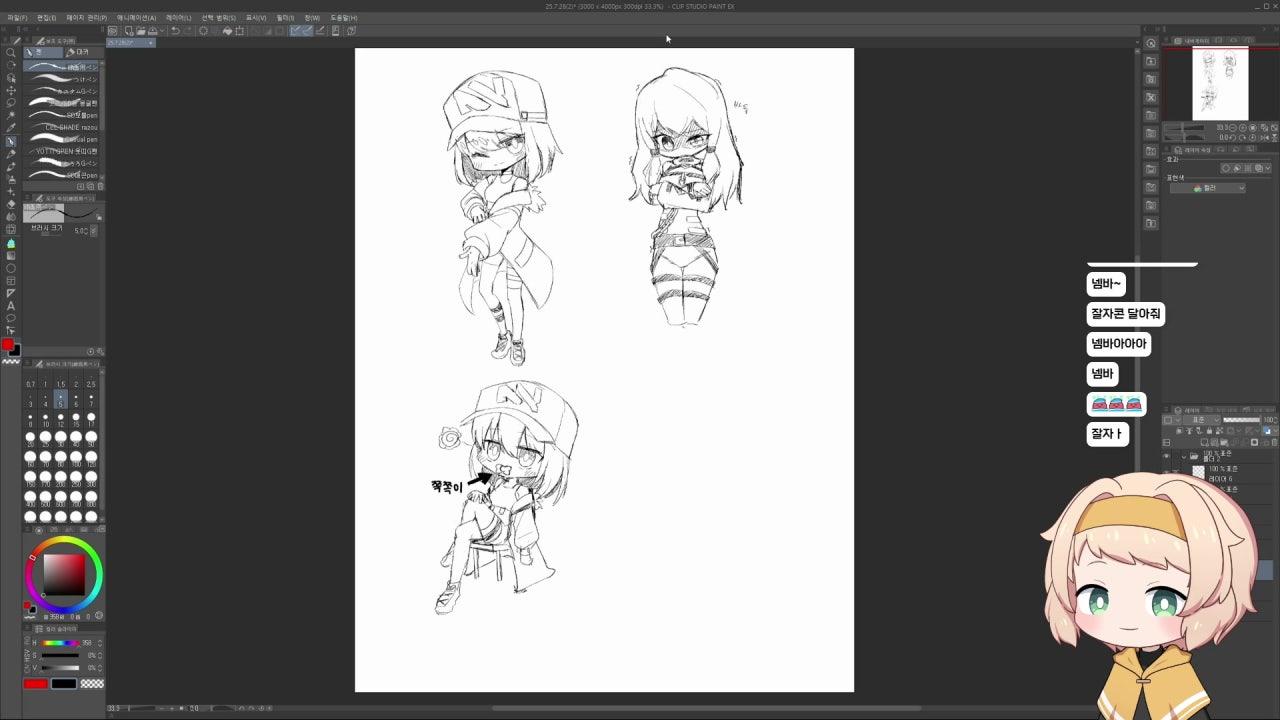Click the Redo arrow in command bar

(x=187, y=30)
